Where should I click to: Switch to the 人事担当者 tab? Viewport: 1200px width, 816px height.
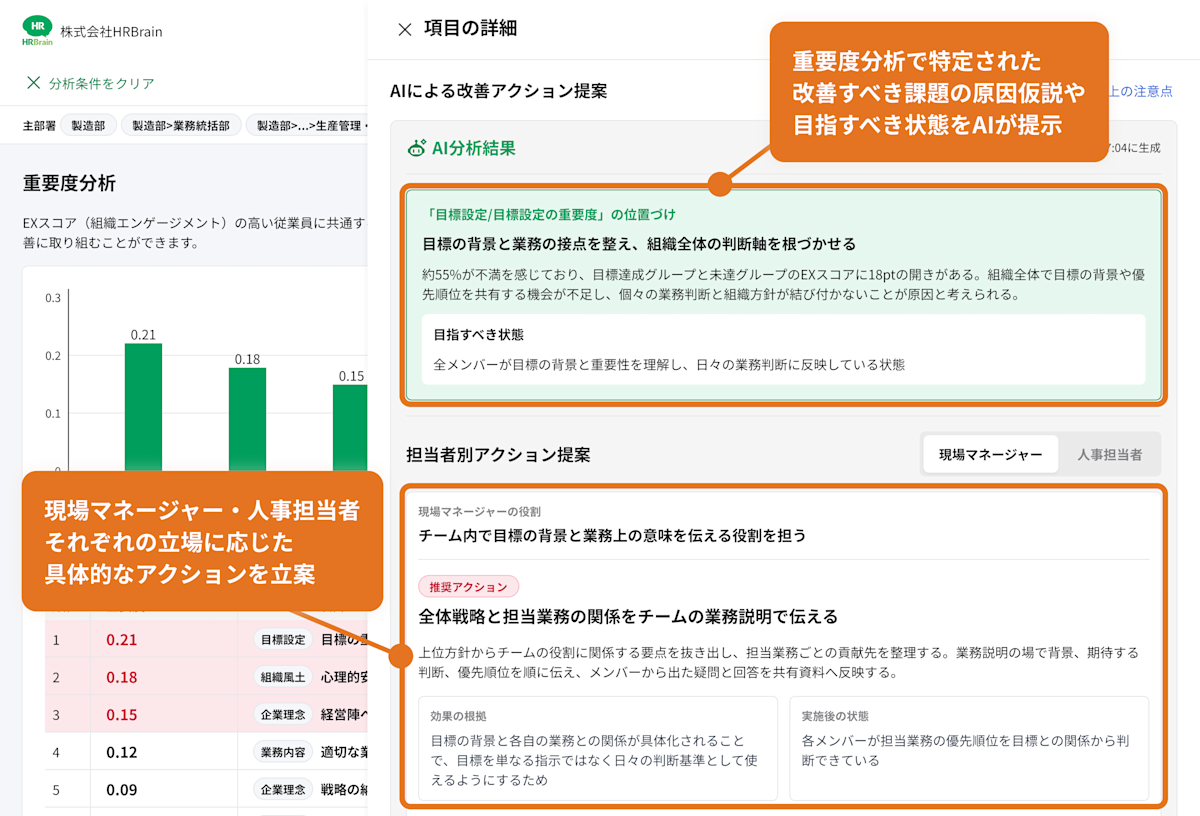[x=1109, y=454]
